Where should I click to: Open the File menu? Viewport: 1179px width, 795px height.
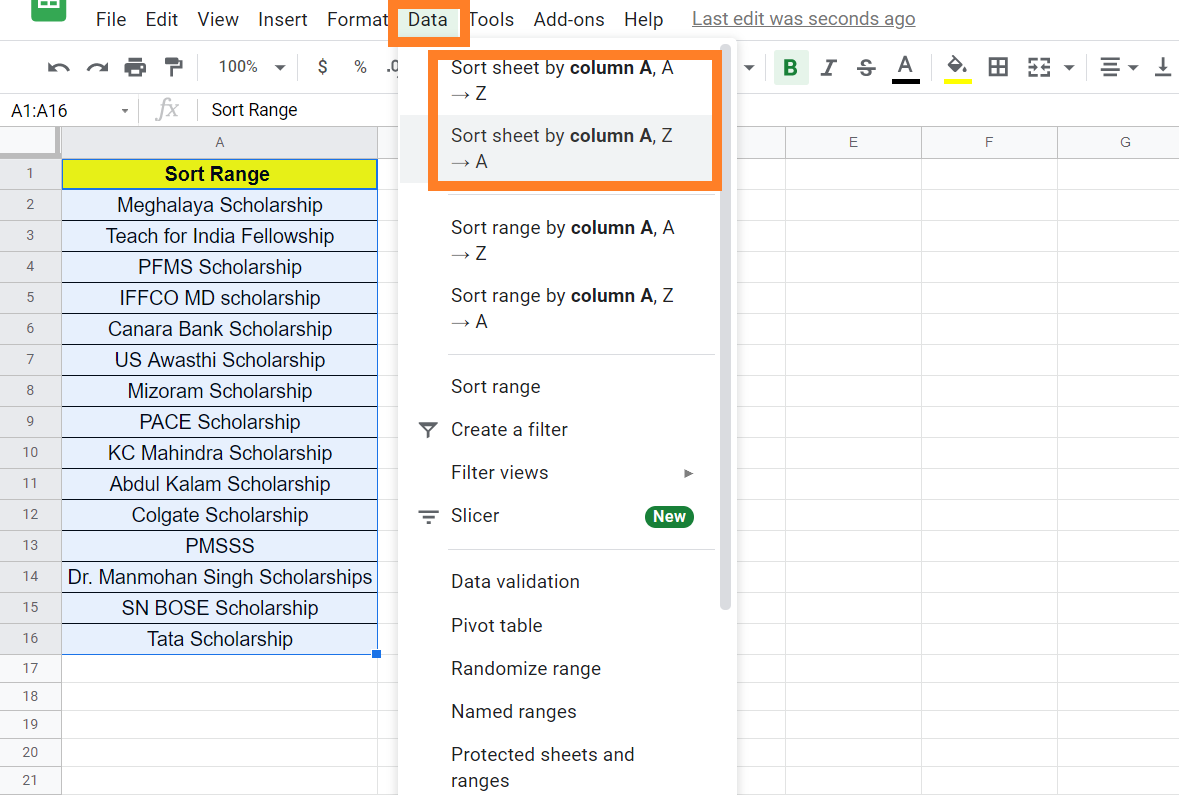[x=111, y=20]
